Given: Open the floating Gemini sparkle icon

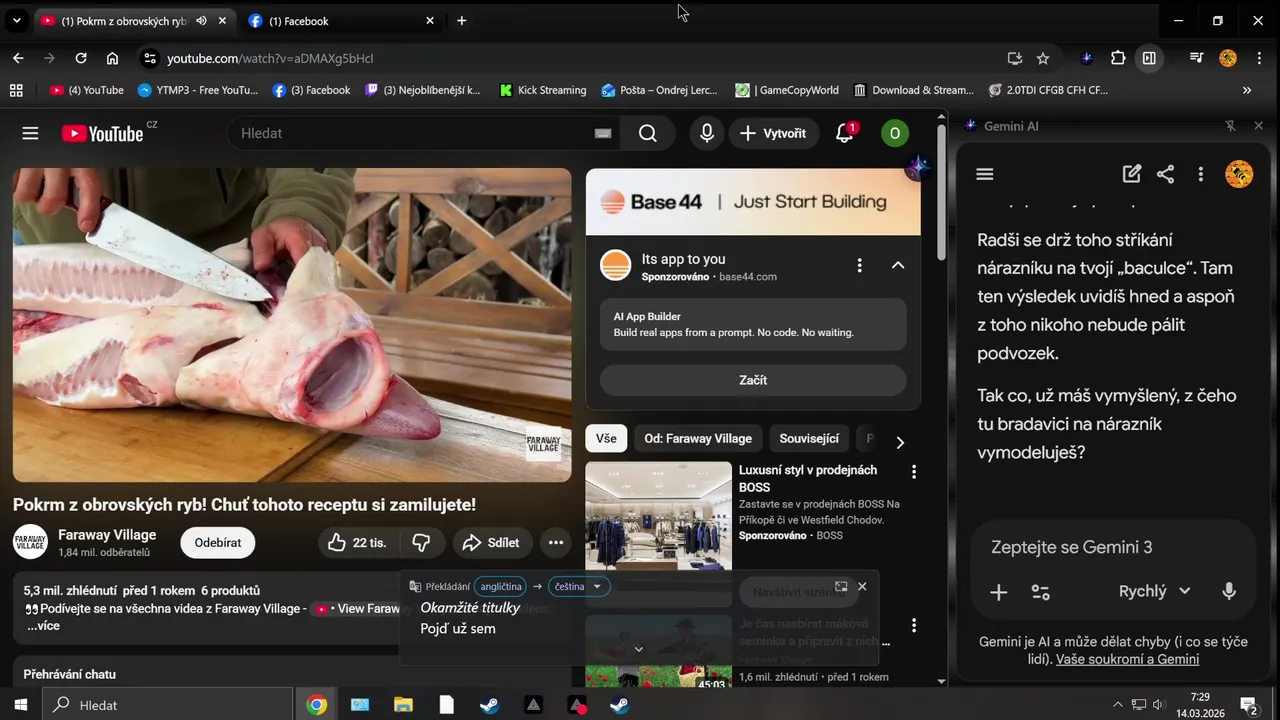Looking at the screenshot, I should 918,167.
